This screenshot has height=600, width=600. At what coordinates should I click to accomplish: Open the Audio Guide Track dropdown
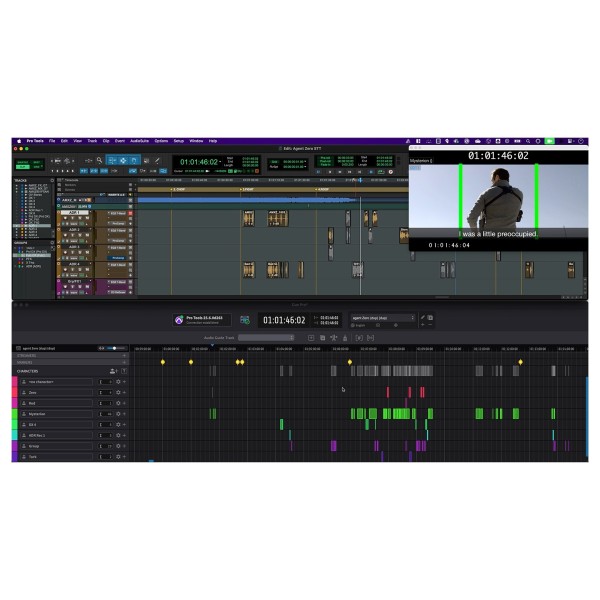click(x=266, y=338)
